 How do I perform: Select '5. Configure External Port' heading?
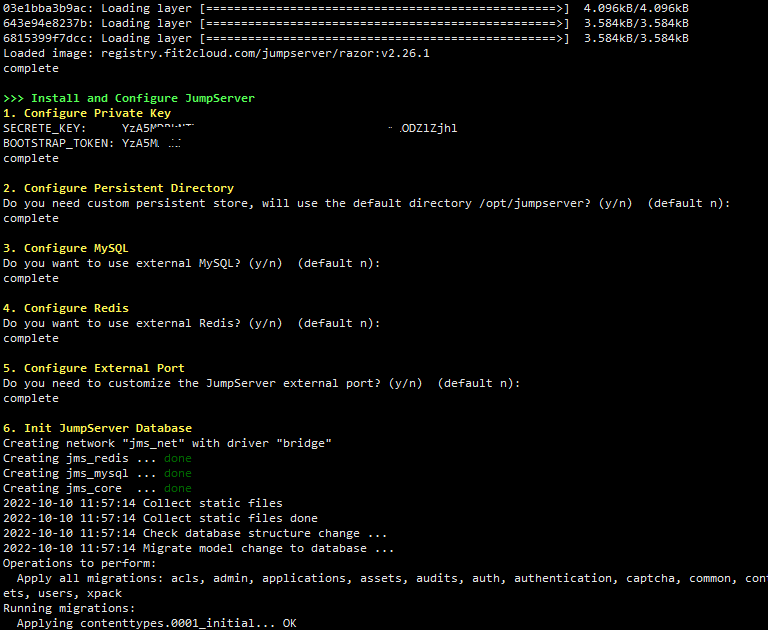pyautogui.click(x=94, y=368)
